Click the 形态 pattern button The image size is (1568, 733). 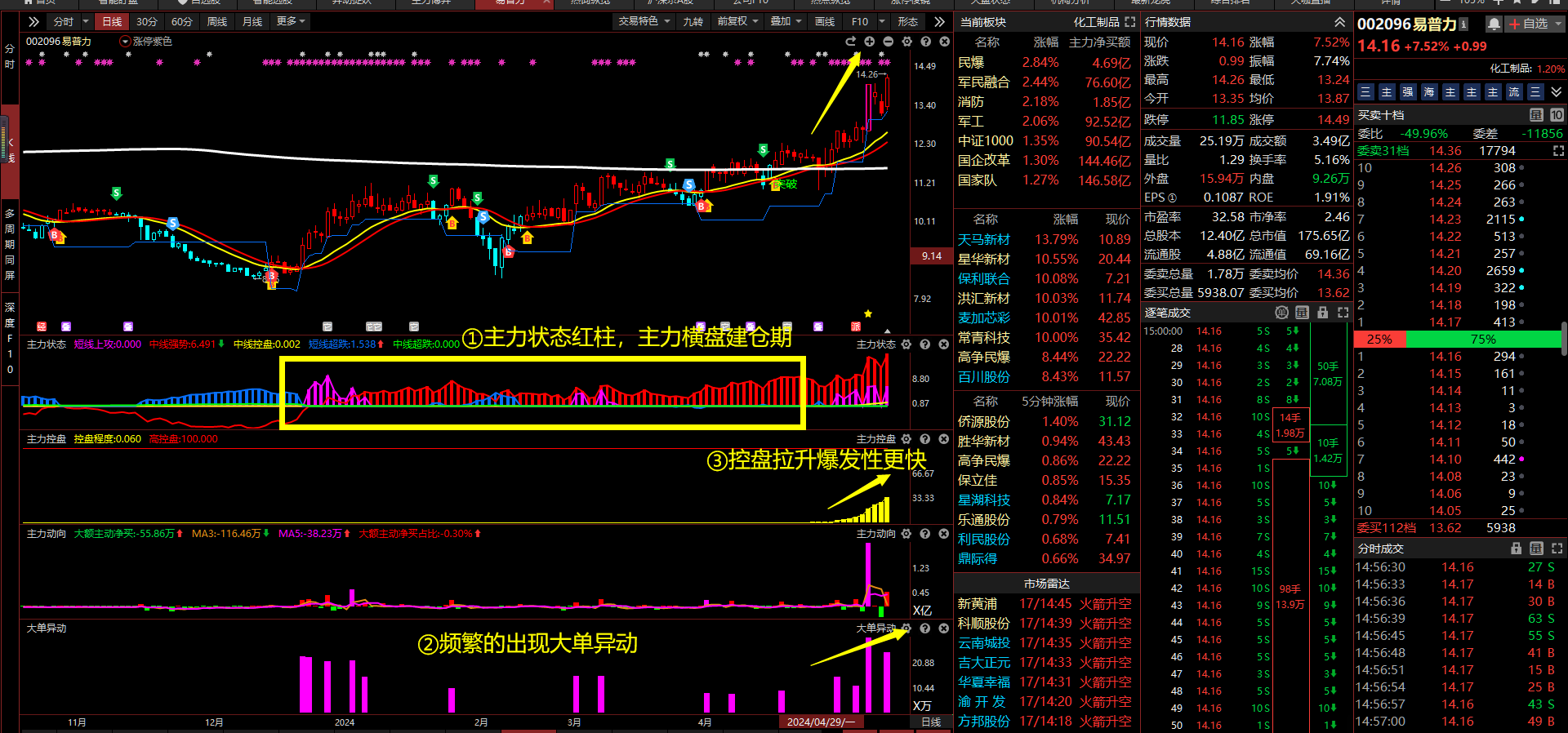pyautogui.click(x=908, y=21)
